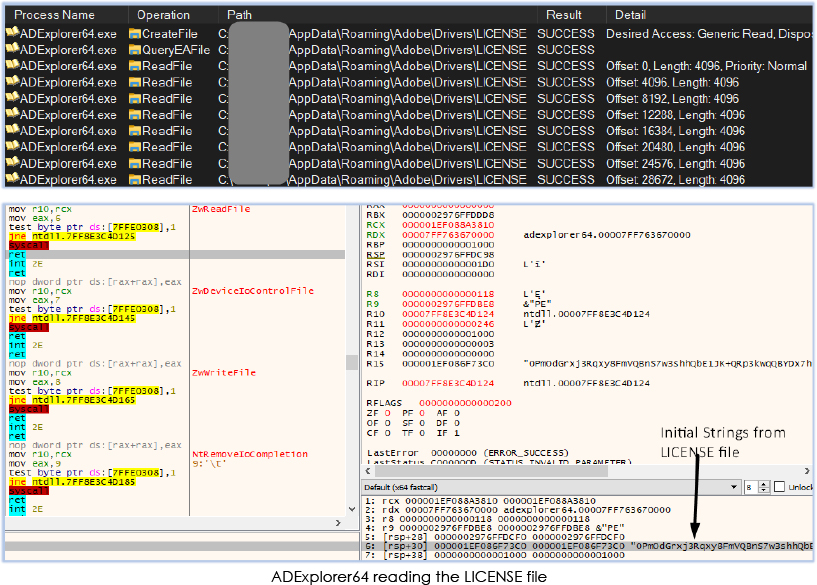Click the process icon in the Offset 12288 ReadFile row
The image size is (817, 585).
(13, 114)
